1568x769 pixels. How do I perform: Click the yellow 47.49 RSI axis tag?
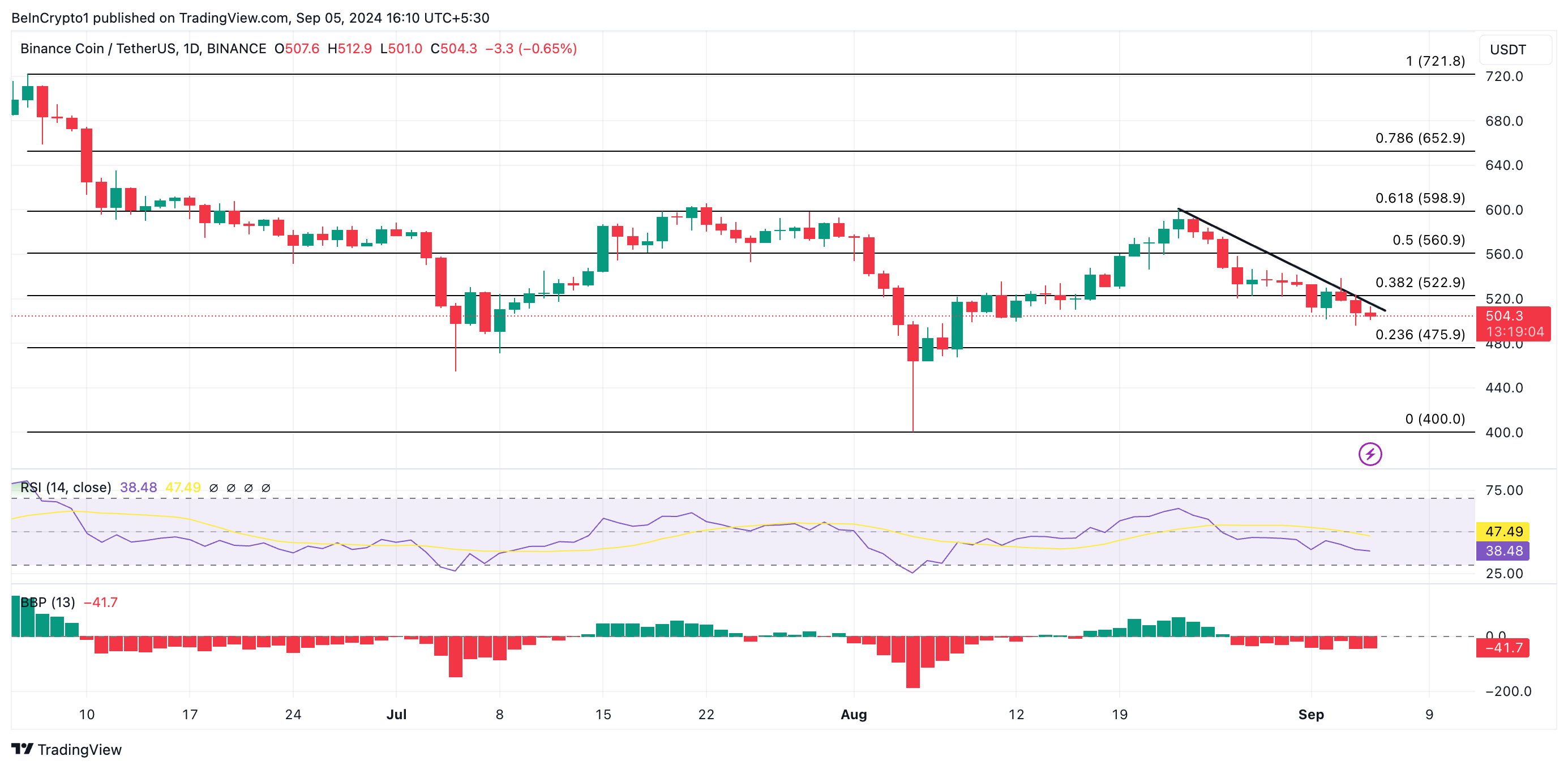[x=1502, y=531]
